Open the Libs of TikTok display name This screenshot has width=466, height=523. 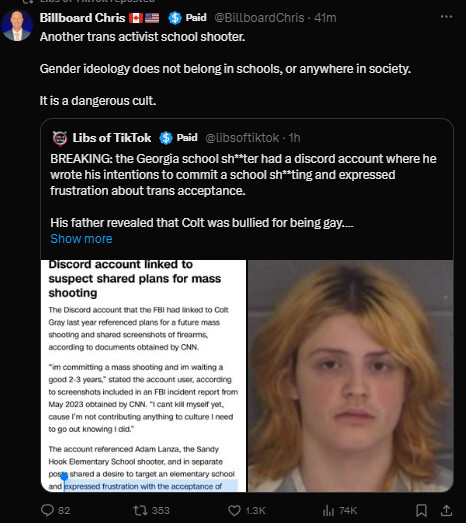[112, 138]
